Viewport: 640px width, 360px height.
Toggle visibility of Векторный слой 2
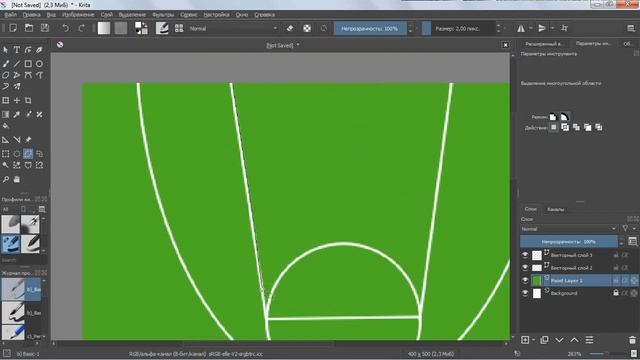pyautogui.click(x=525, y=268)
